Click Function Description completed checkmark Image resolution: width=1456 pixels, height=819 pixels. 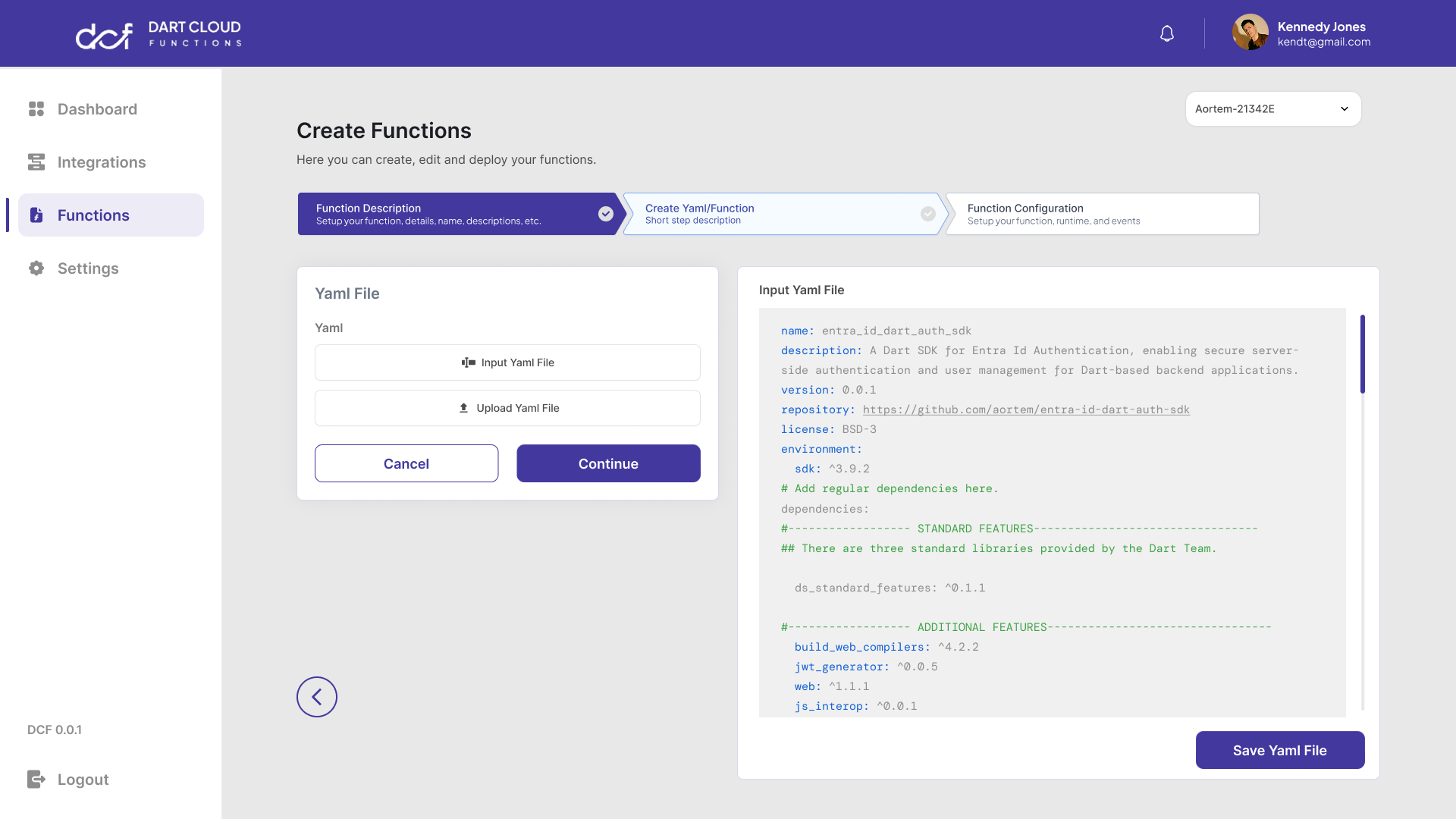point(606,214)
